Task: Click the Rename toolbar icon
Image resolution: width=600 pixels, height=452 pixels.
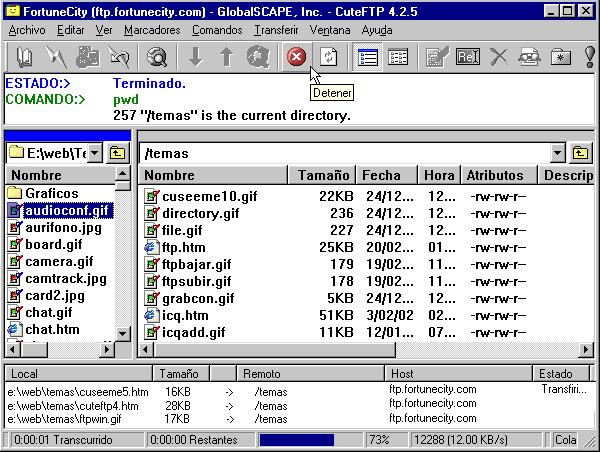Action: pyautogui.click(x=468, y=57)
